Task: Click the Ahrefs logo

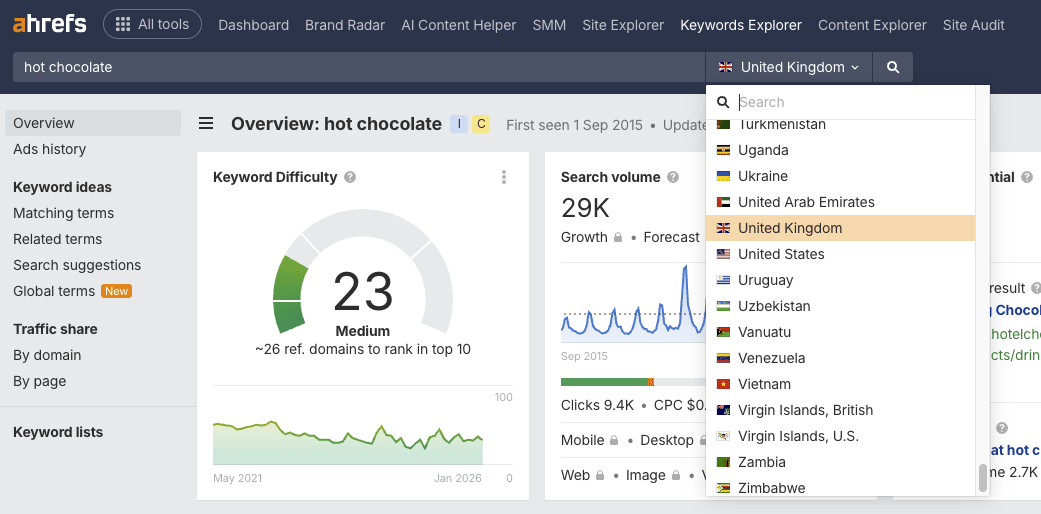Action: coord(50,24)
